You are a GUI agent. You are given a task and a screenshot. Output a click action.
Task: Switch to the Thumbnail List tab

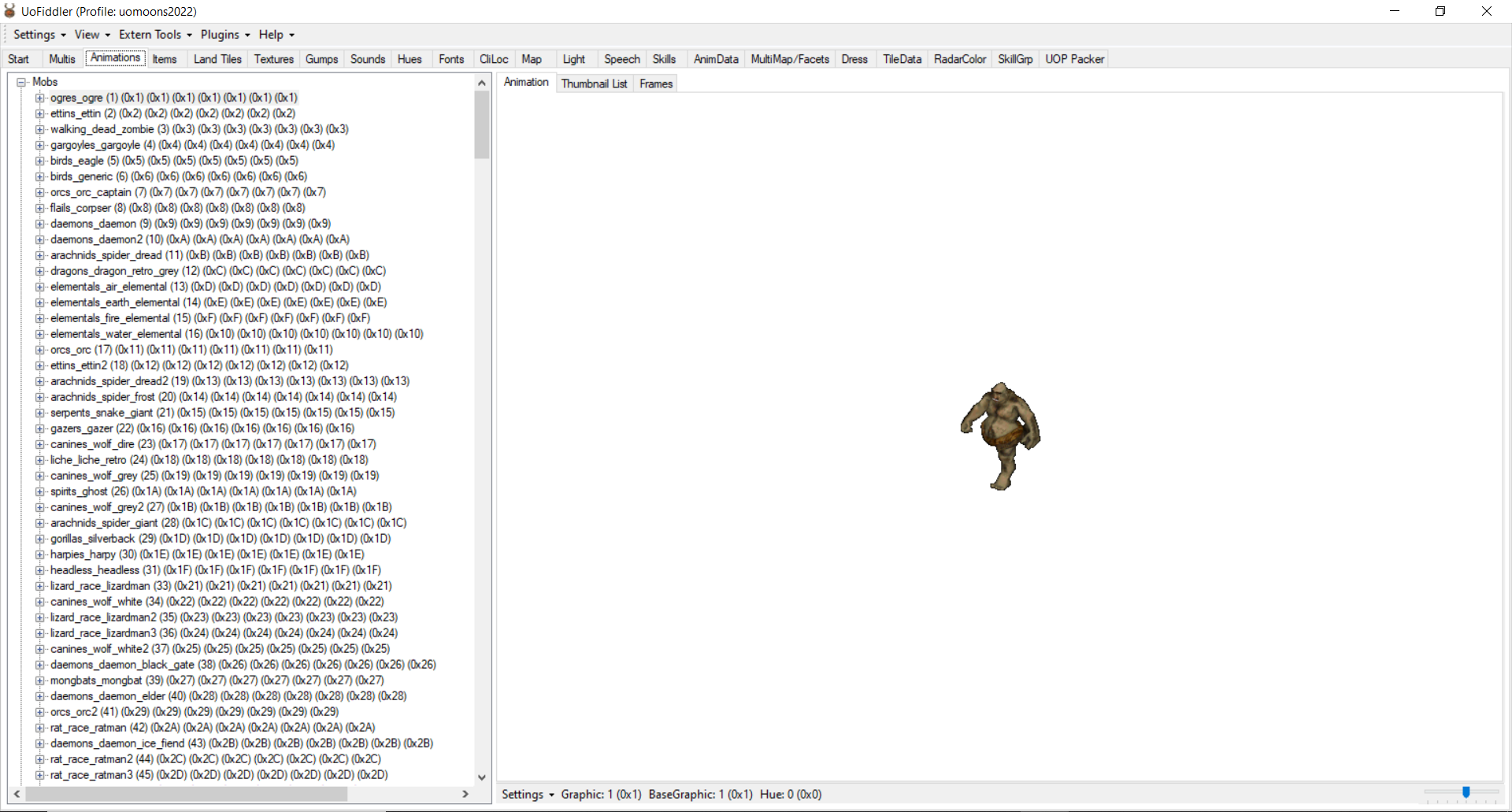tap(594, 83)
